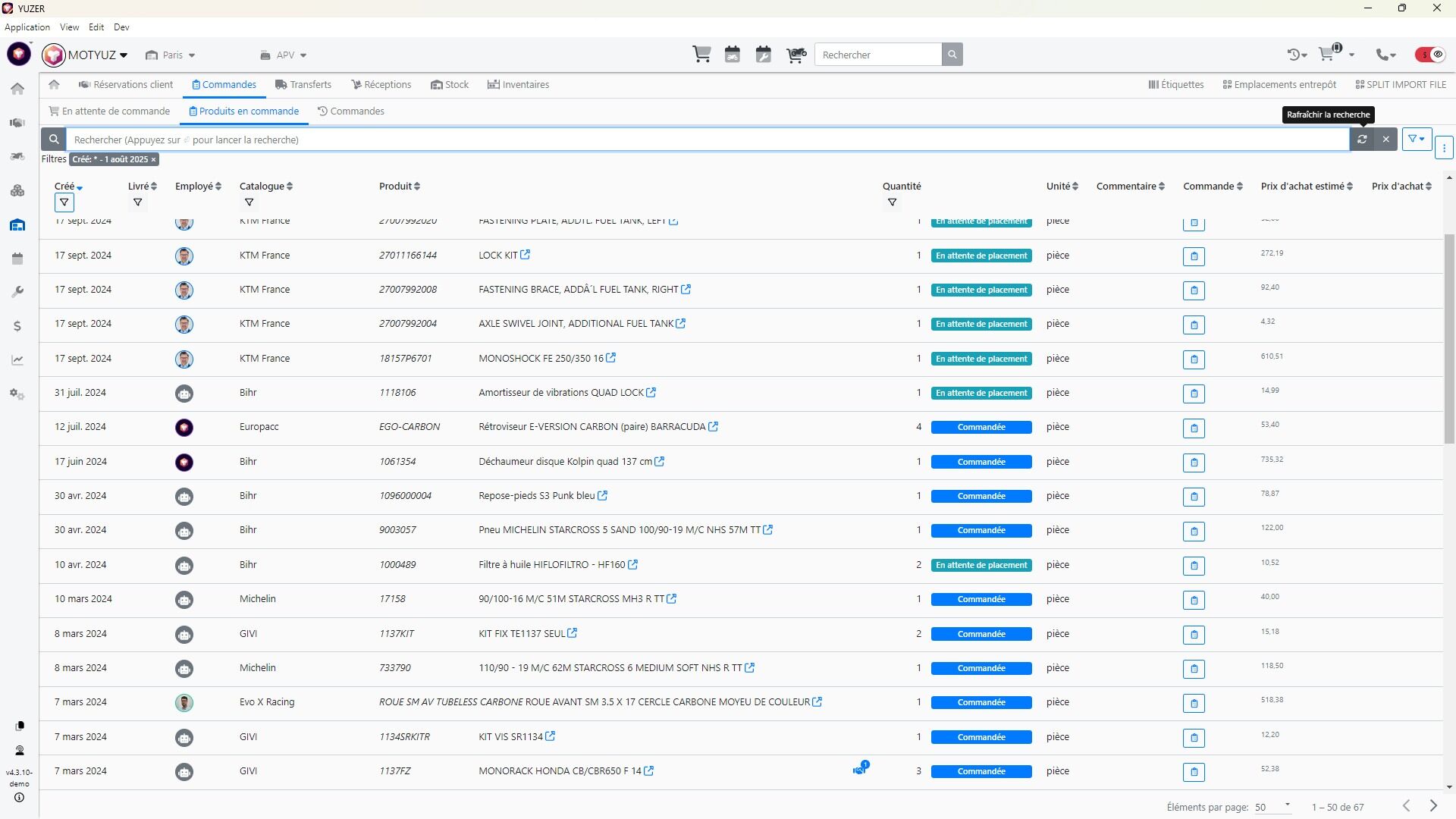Open the Éléments par page dropdown
The height and width of the screenshot is (819, 1456).
1272,807
